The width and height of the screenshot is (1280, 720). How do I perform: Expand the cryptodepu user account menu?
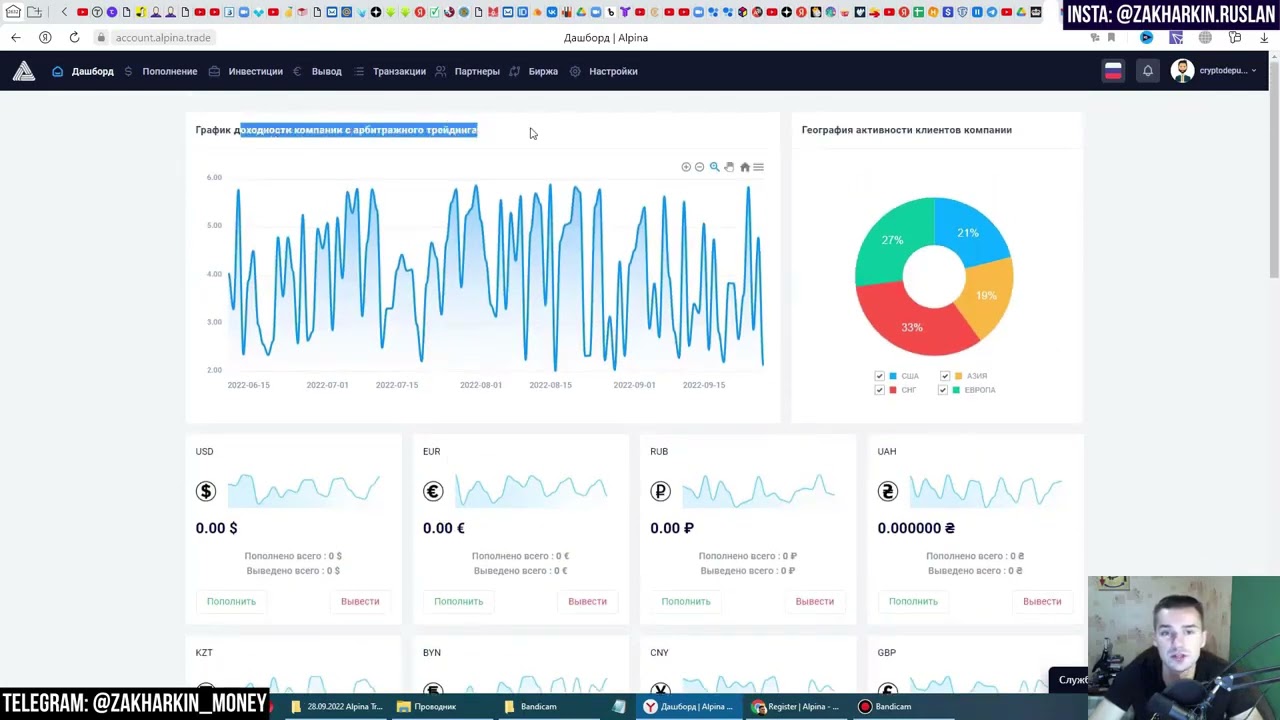coord(1214,71)
